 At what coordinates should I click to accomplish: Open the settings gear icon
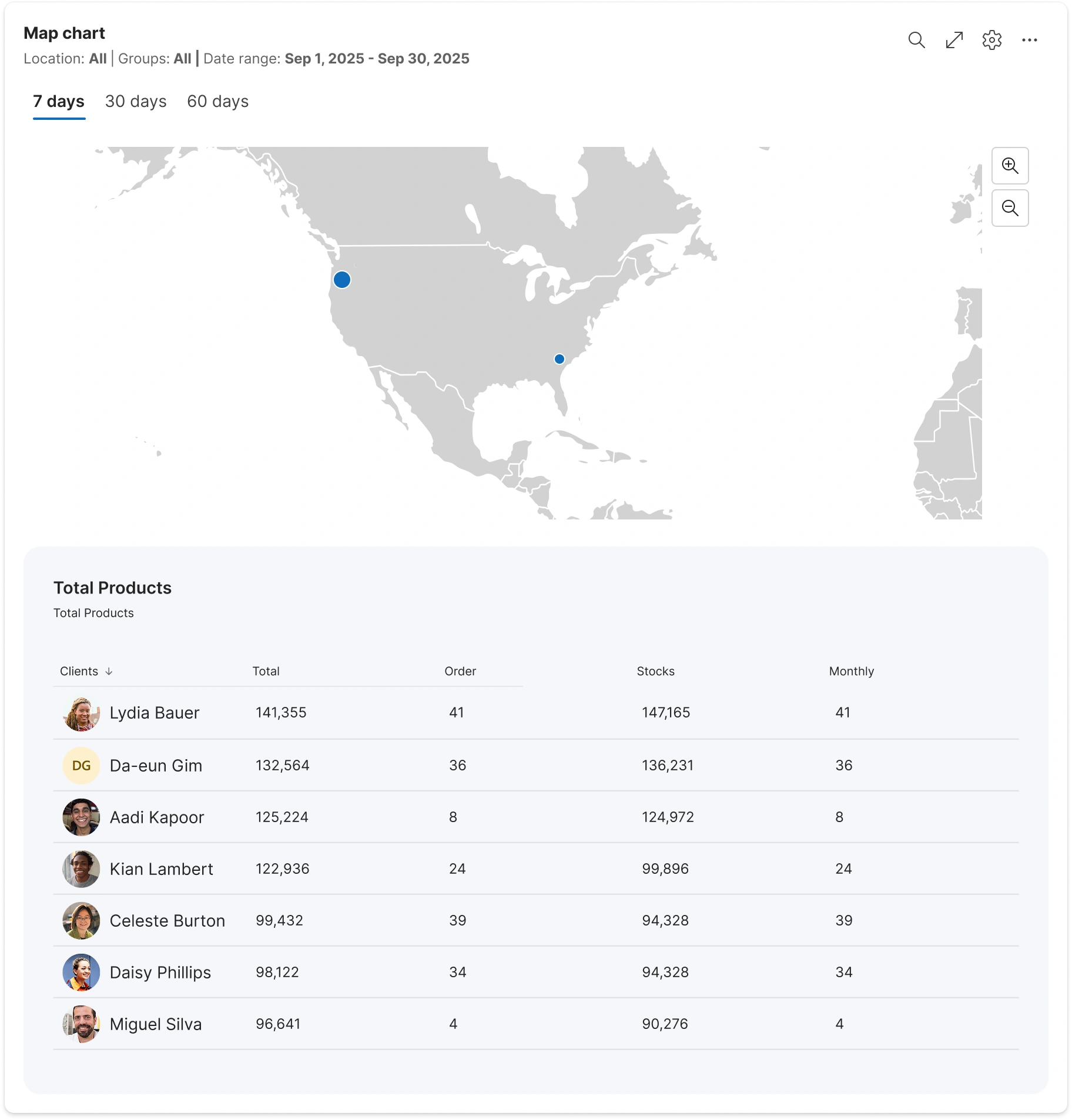991,40
